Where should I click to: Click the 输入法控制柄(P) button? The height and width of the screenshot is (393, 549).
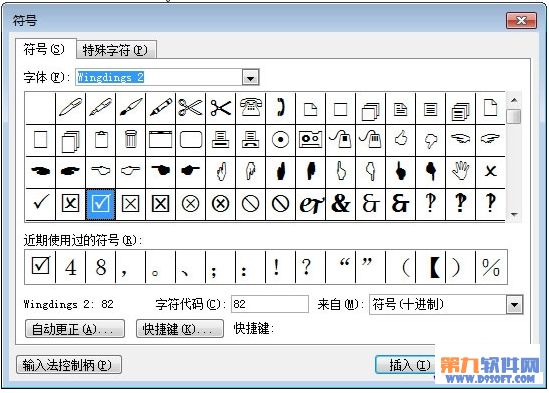(x=69, y=365)
